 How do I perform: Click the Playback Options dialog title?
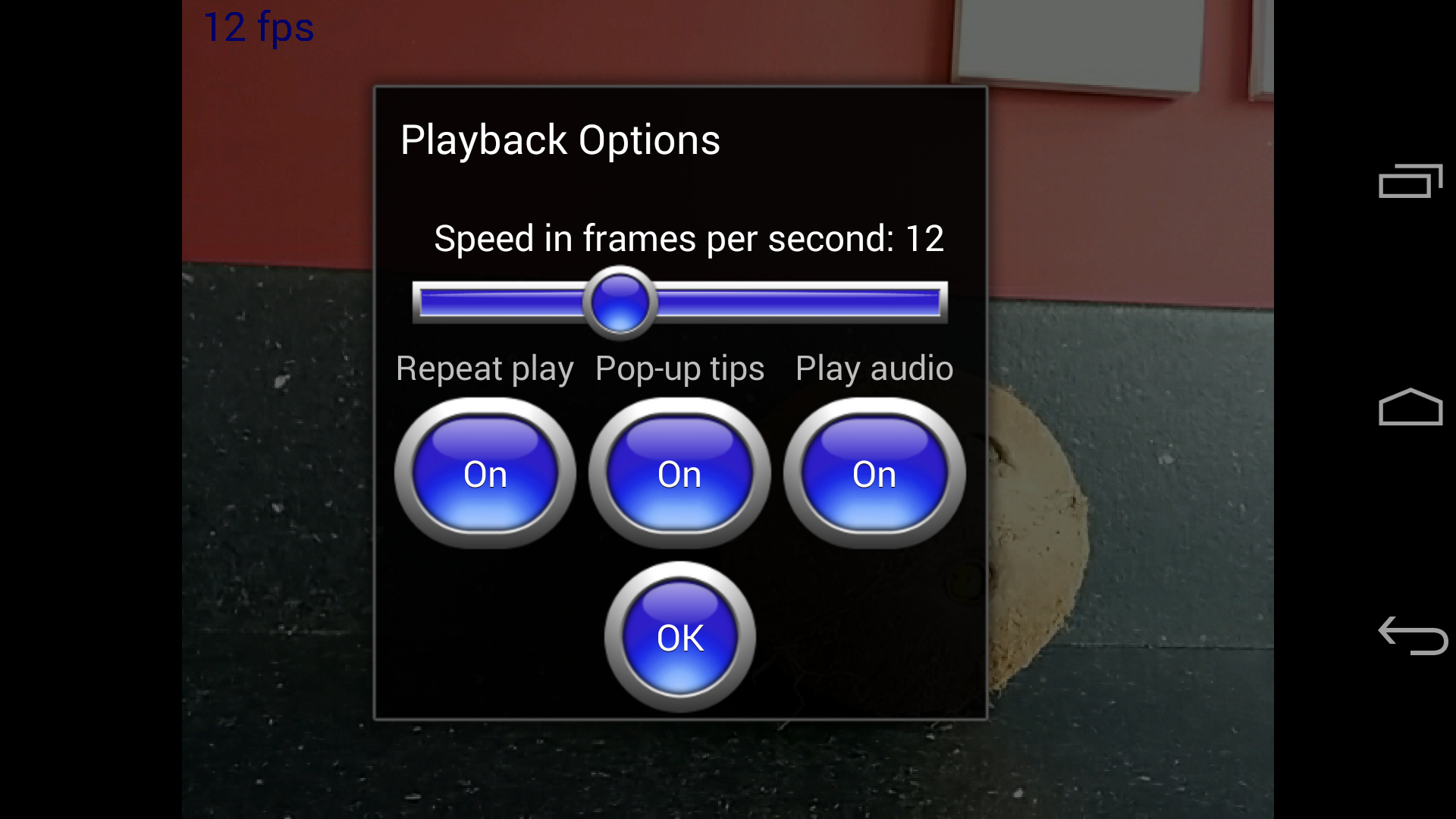(x=560, y=140)
